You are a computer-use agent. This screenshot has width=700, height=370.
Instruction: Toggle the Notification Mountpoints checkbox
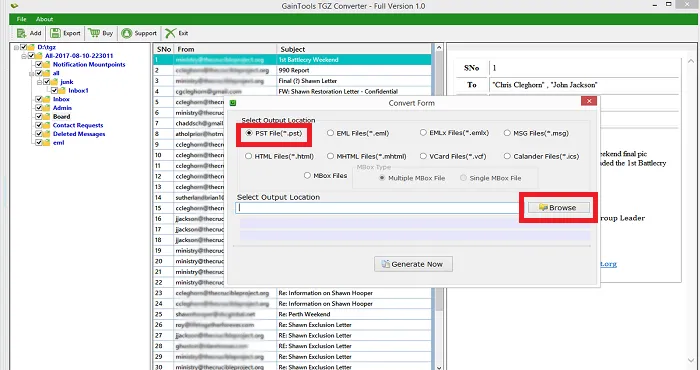pos(39,64)
